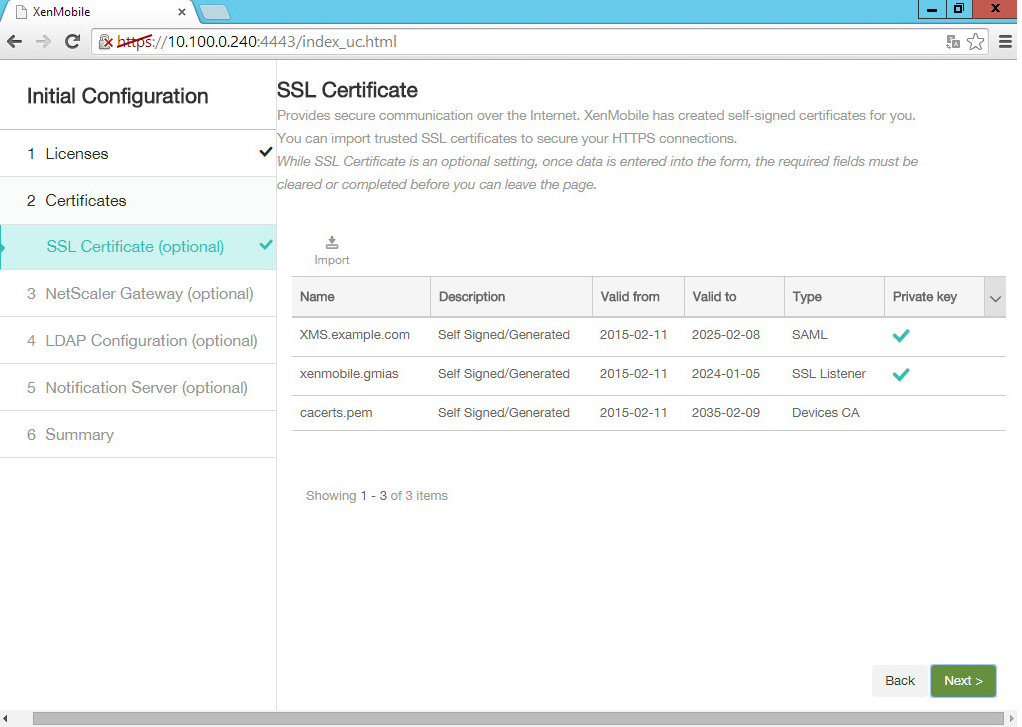Click the left scroll arrow on horizontal scrollbar
This screenshot has height=727, width=1022.
click(5, 719)
